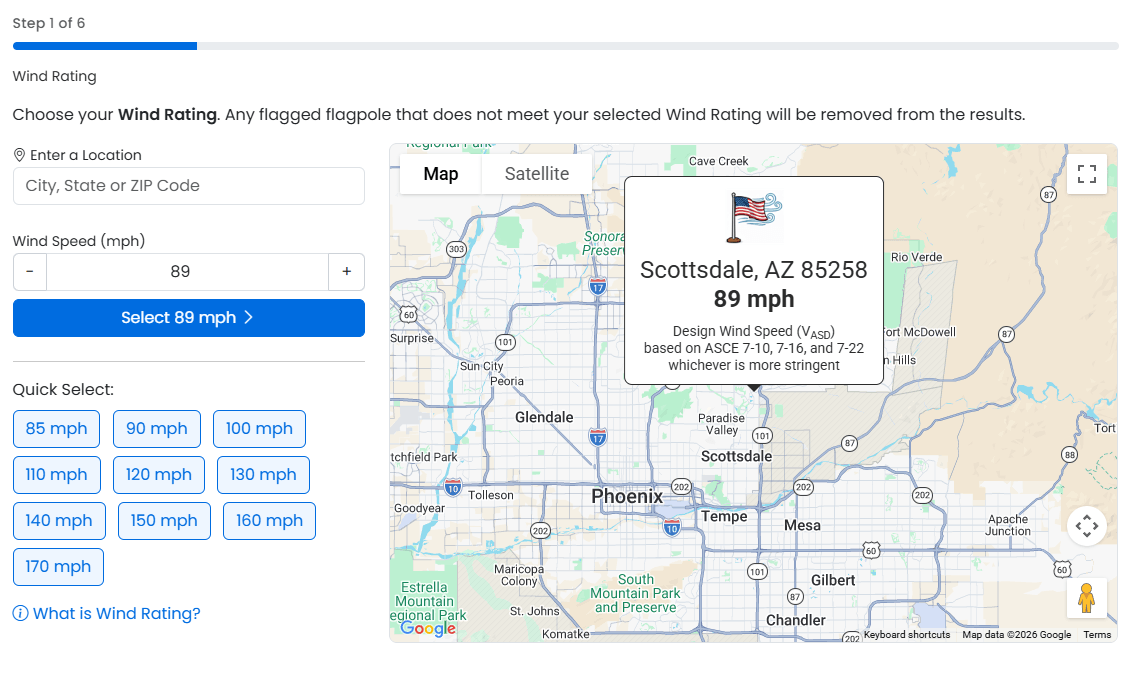Quick select 120 mph
Image resolution: width=1133 pixels, height=681 pixels.
pos(159,475)
